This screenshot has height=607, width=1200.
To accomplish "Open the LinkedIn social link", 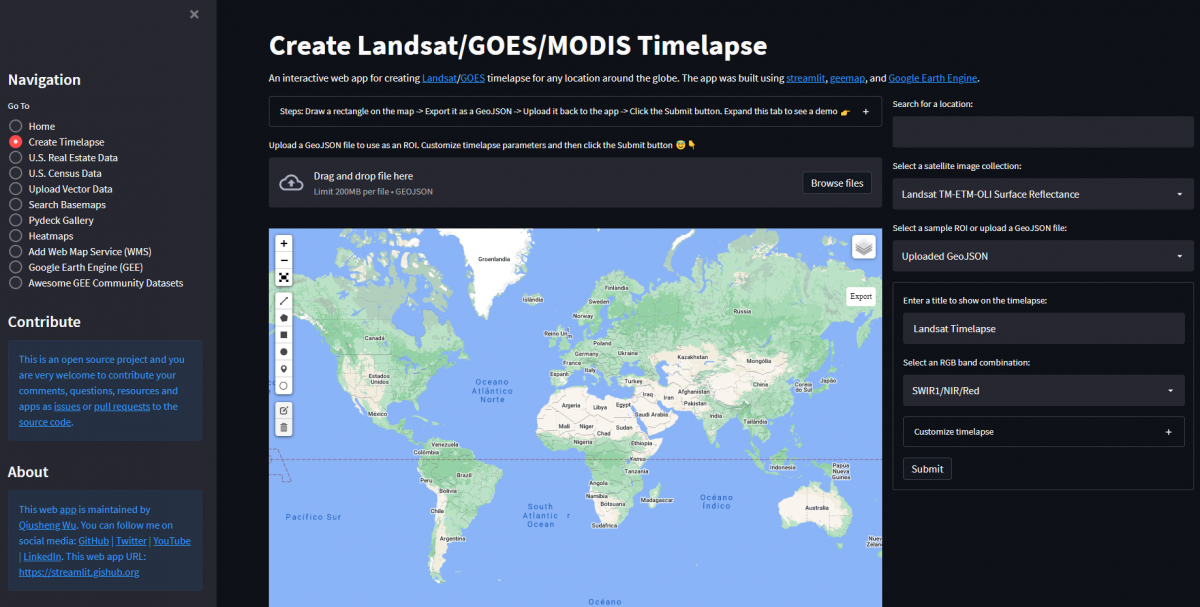I will click(42, 556).
